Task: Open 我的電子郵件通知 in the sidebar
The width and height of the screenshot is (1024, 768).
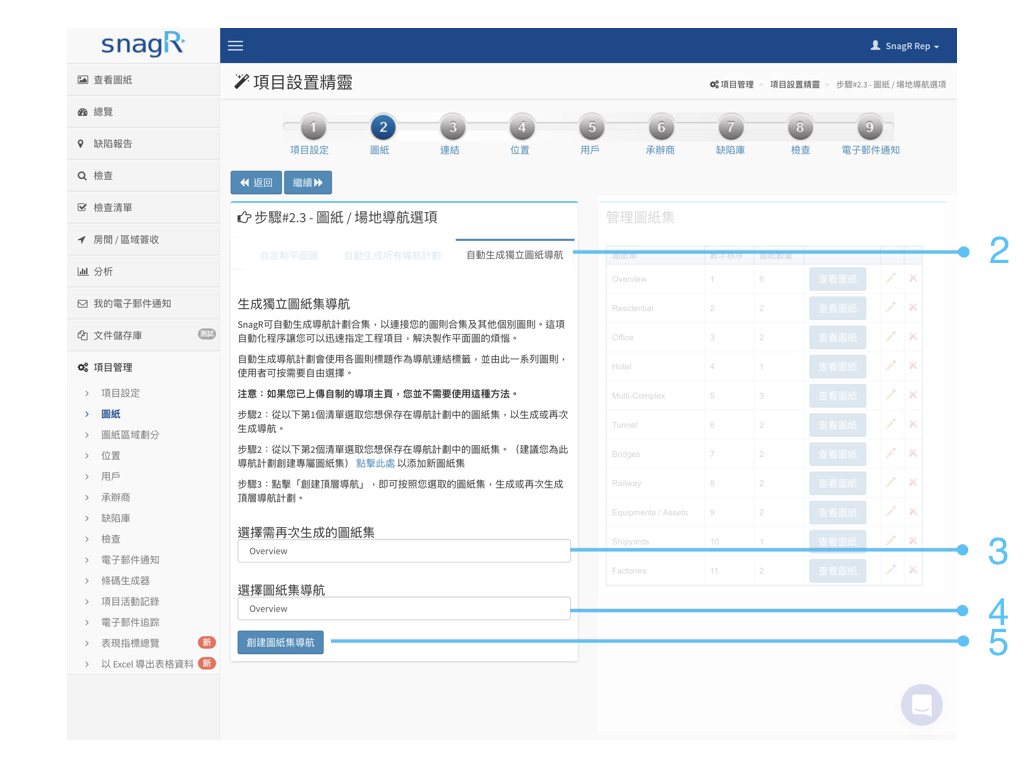Action: click(143, 304)
